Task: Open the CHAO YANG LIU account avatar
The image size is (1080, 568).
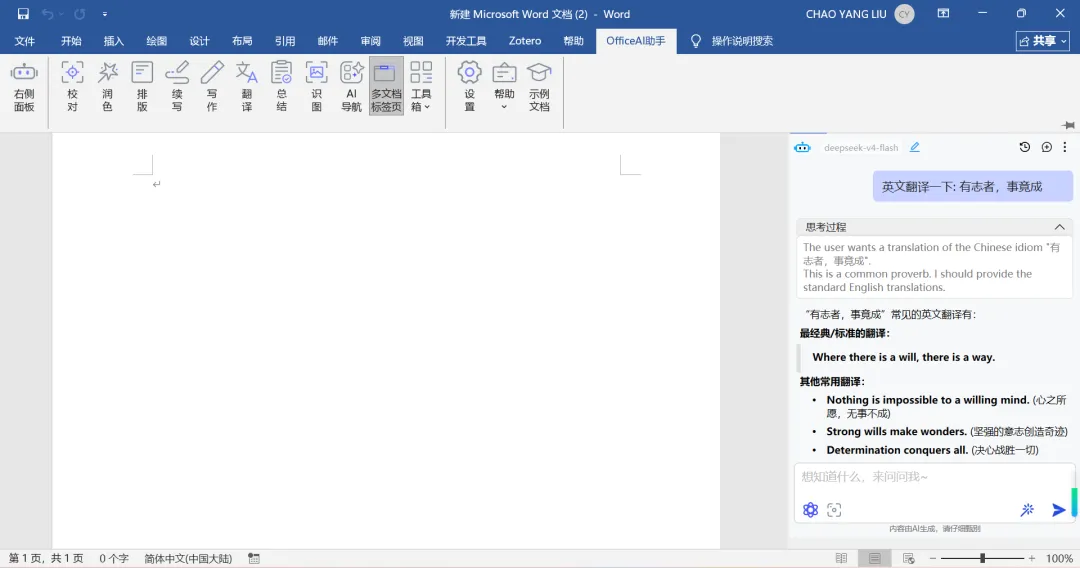Action: point(904,14)
